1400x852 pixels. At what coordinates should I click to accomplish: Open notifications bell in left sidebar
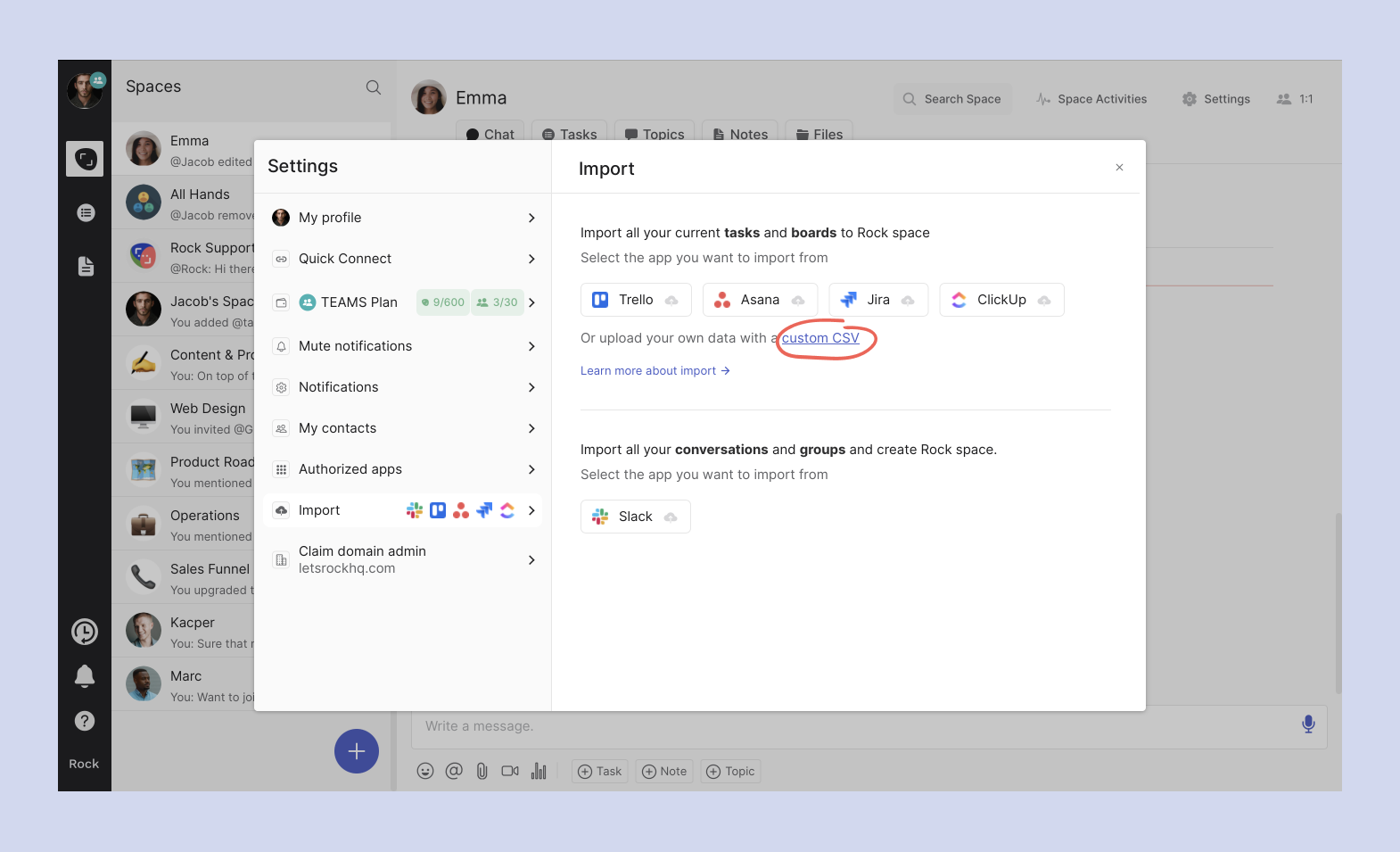click(x=85, y=676)
